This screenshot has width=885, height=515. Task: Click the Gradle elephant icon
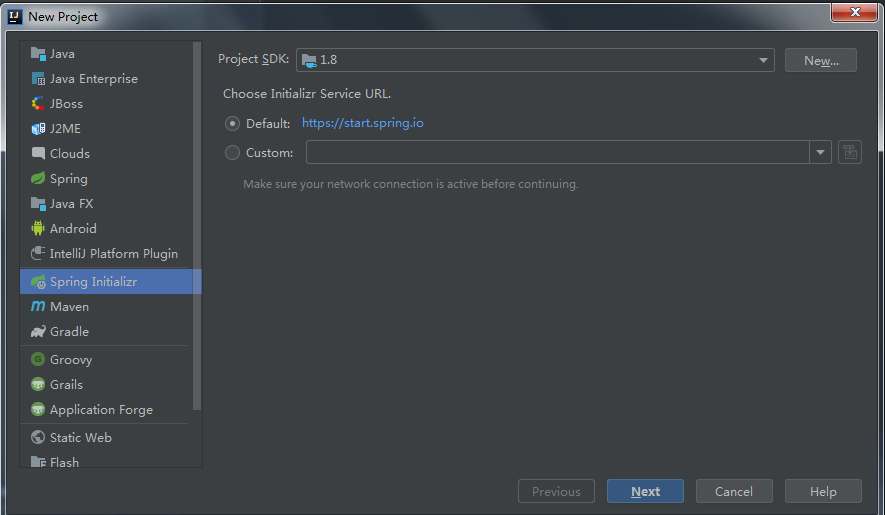(x=38, y=331)
